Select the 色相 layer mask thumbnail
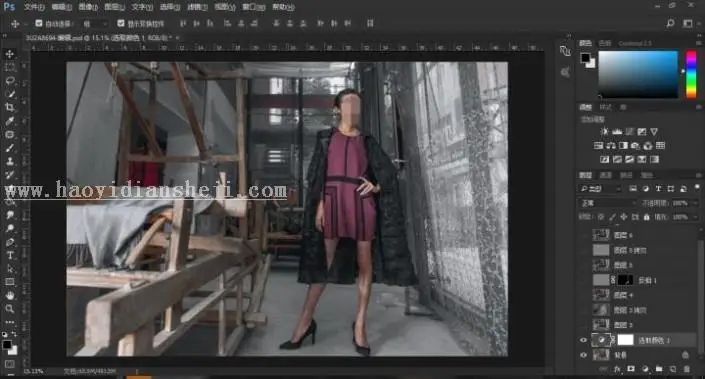This screenshot has width=705, height=379. (x=625, y=280)
